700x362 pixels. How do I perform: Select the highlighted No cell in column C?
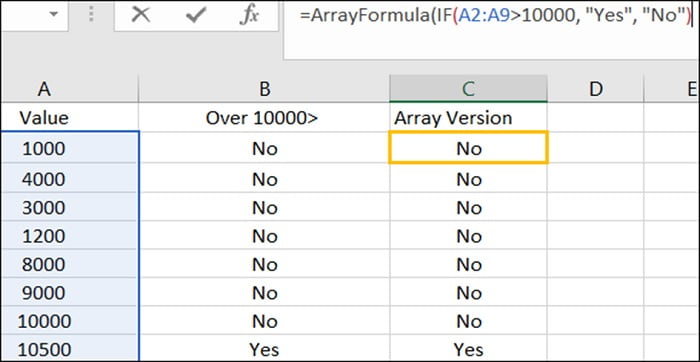[468, 148]
